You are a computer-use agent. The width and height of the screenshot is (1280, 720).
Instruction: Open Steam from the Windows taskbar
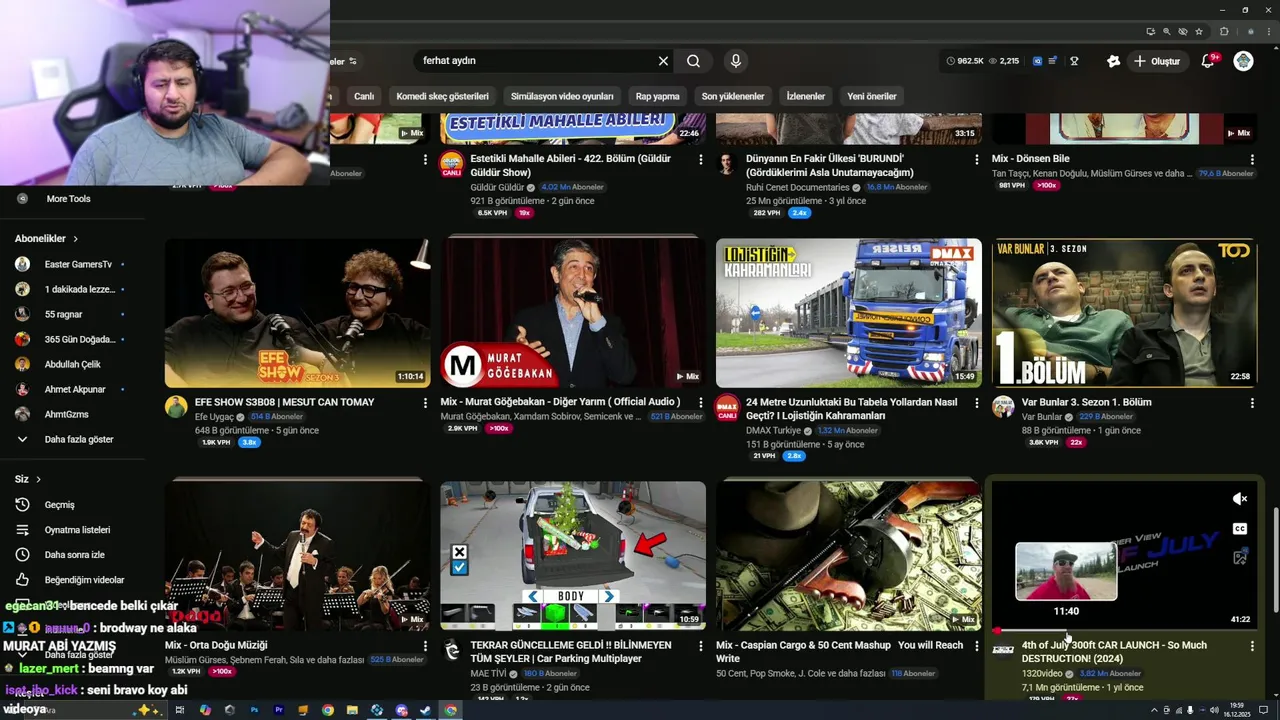click(x=426, y=710)
